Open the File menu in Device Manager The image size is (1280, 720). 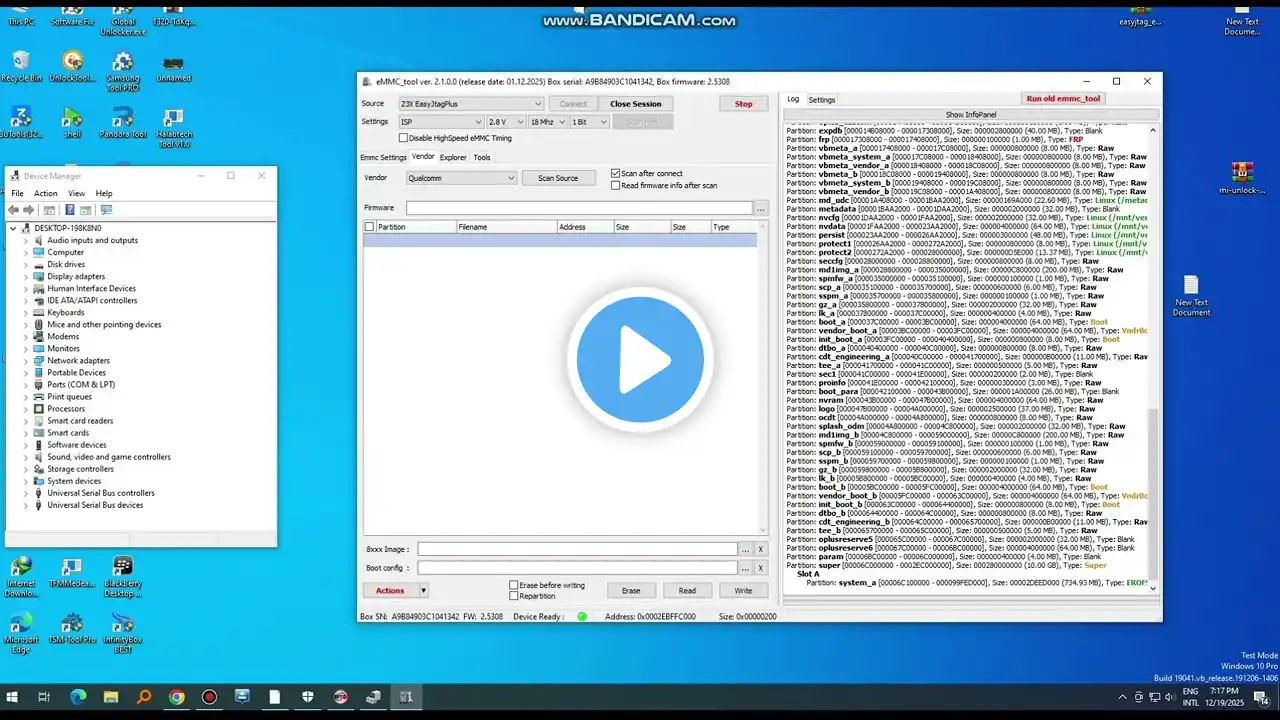coord(17,193)
